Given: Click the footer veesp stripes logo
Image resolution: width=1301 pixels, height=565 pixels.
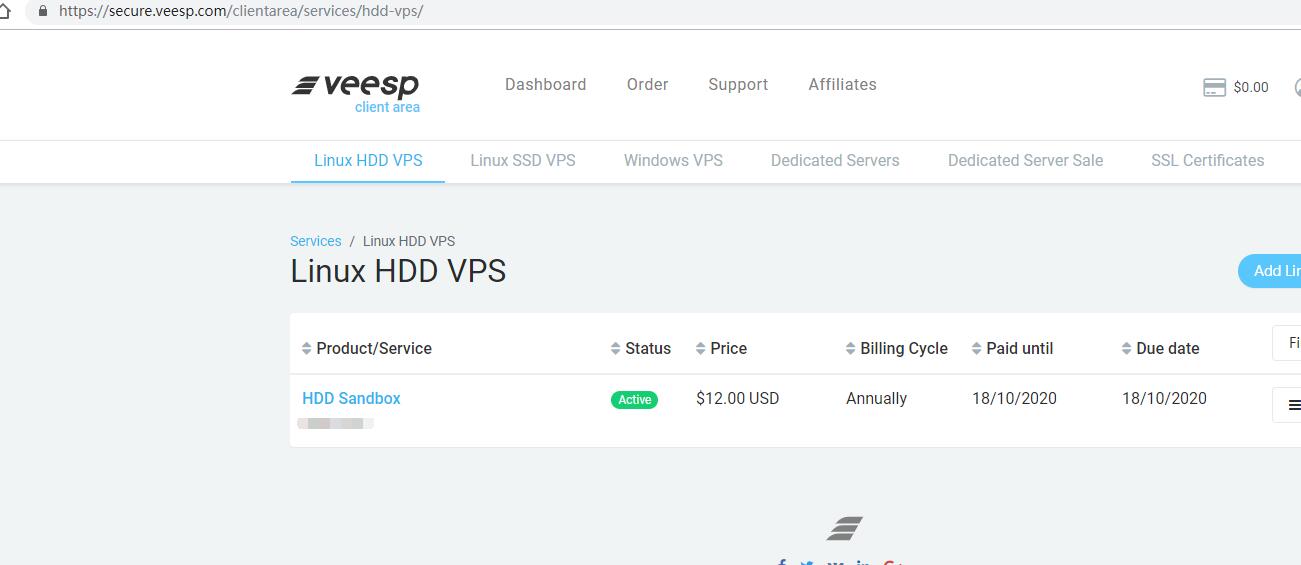Looking at the screenshot, I should tap(845, 528).
